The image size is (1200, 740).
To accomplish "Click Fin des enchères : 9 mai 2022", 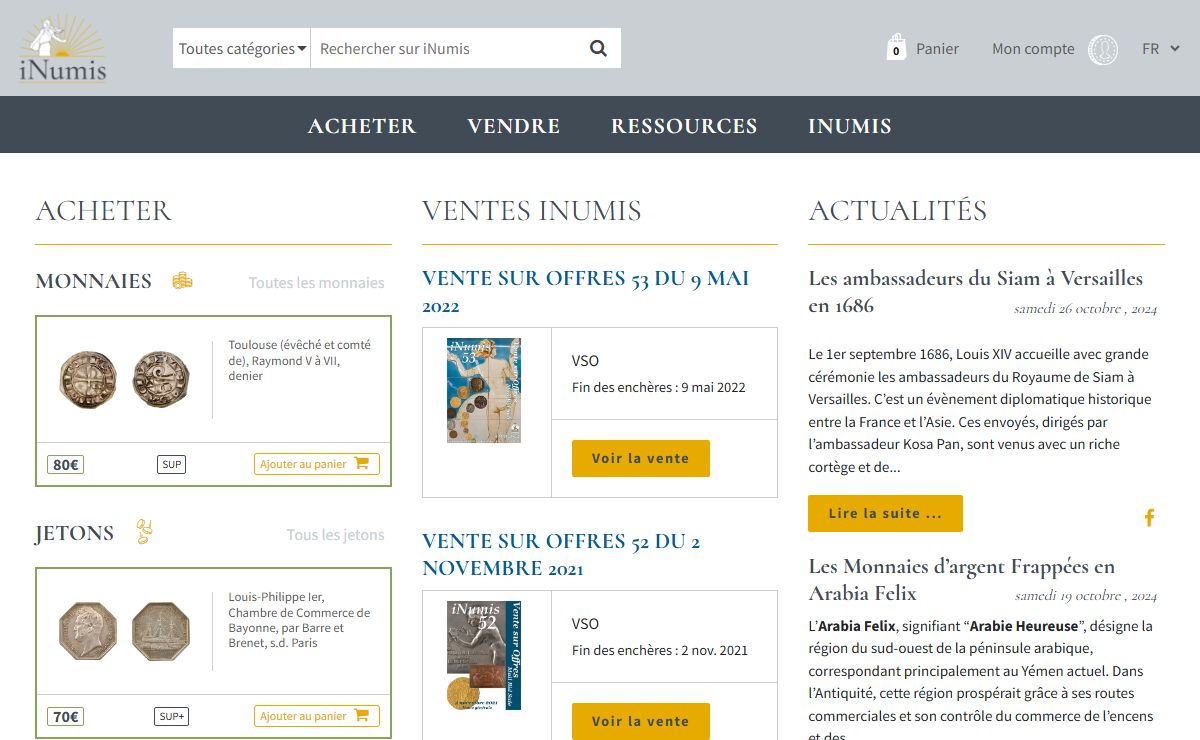I will [x=659, y=387].
